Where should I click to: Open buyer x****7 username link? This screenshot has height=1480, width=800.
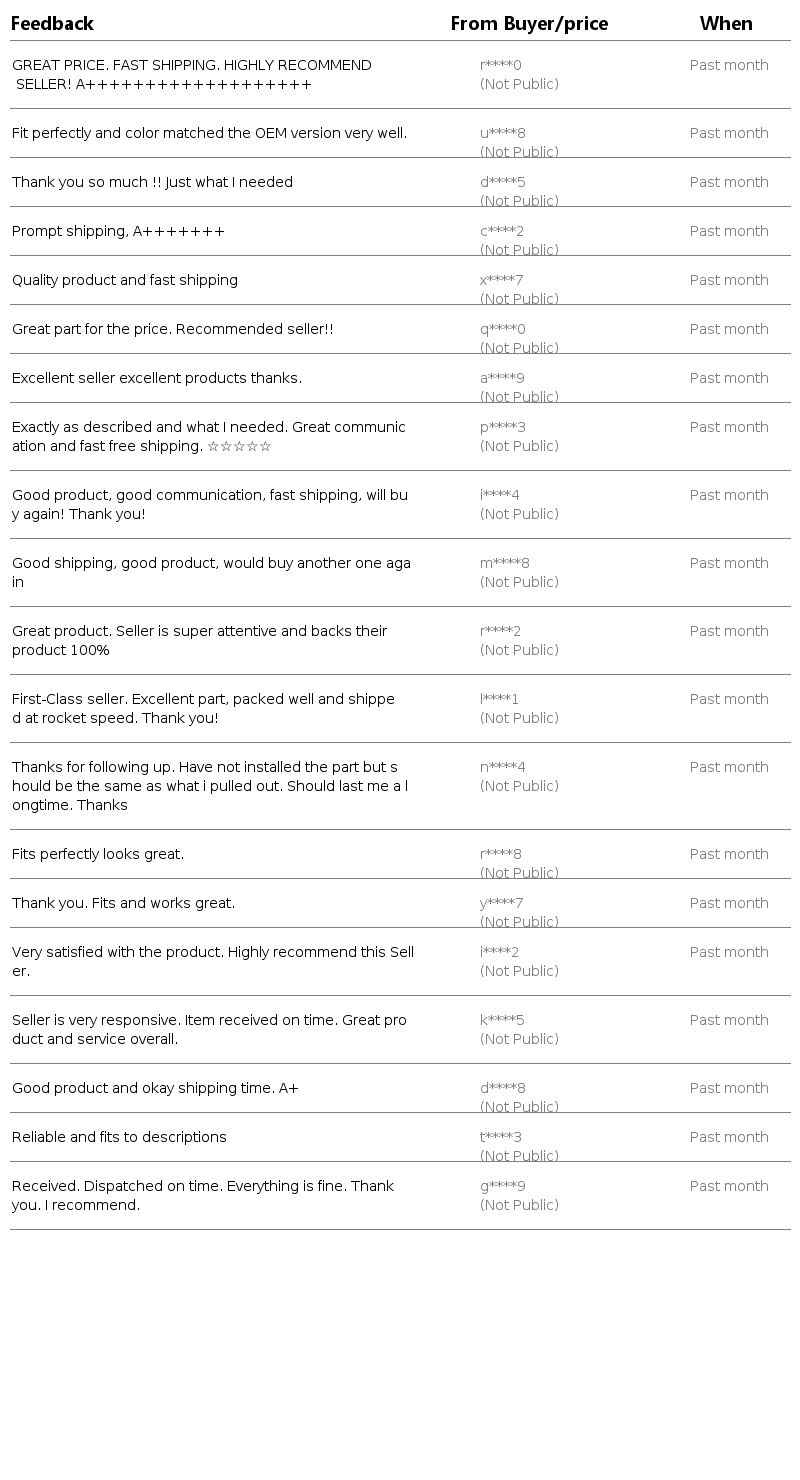(502, 280)
